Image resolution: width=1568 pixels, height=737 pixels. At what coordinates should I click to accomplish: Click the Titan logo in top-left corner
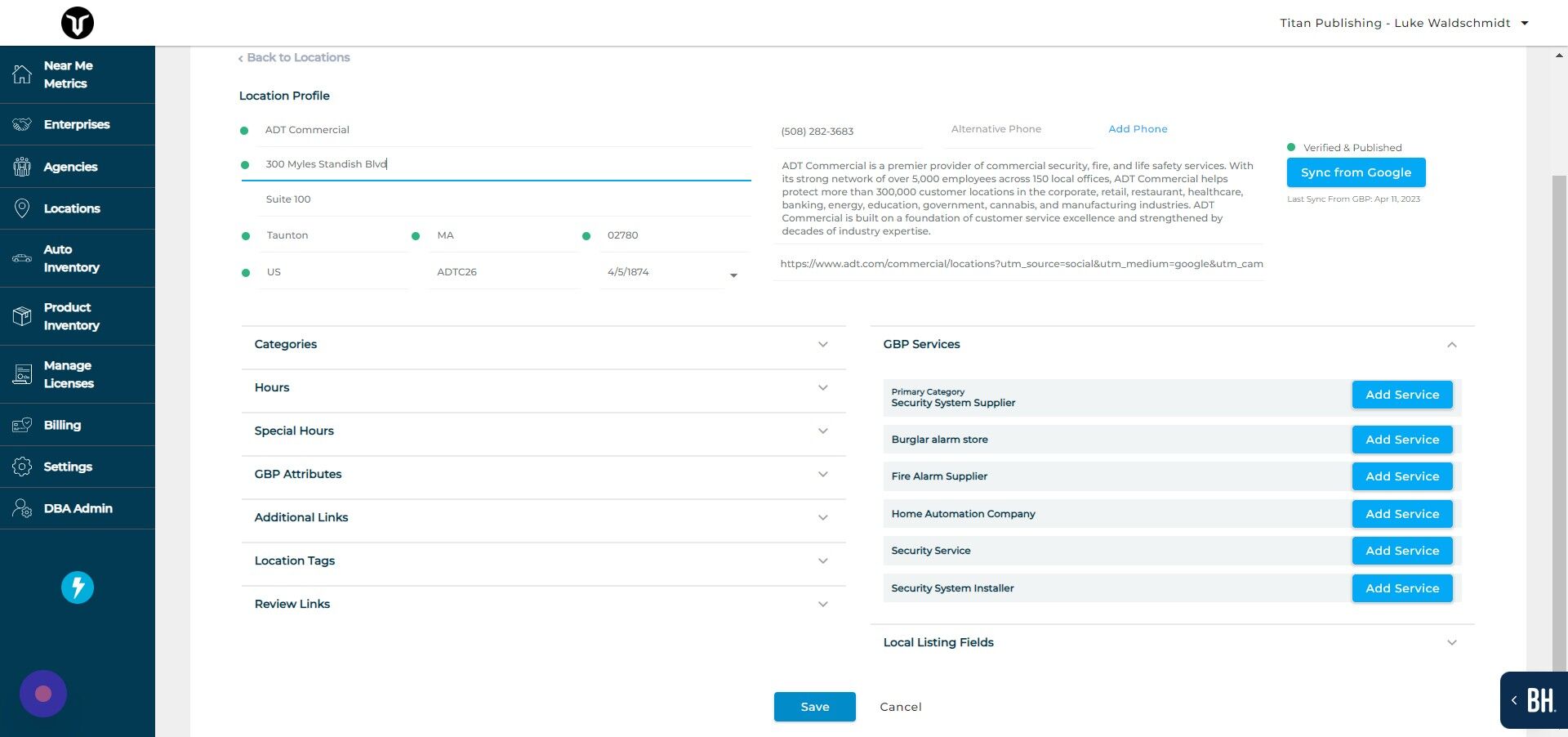pyautogui.click(x=77, y=23)
